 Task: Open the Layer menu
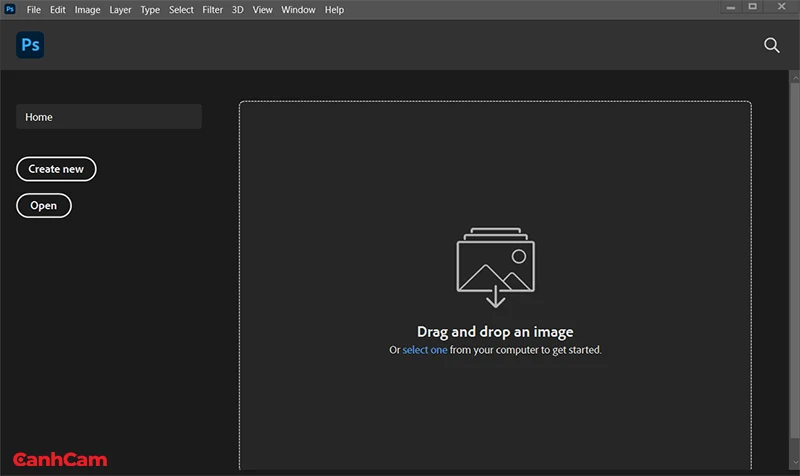click(120, 10)
